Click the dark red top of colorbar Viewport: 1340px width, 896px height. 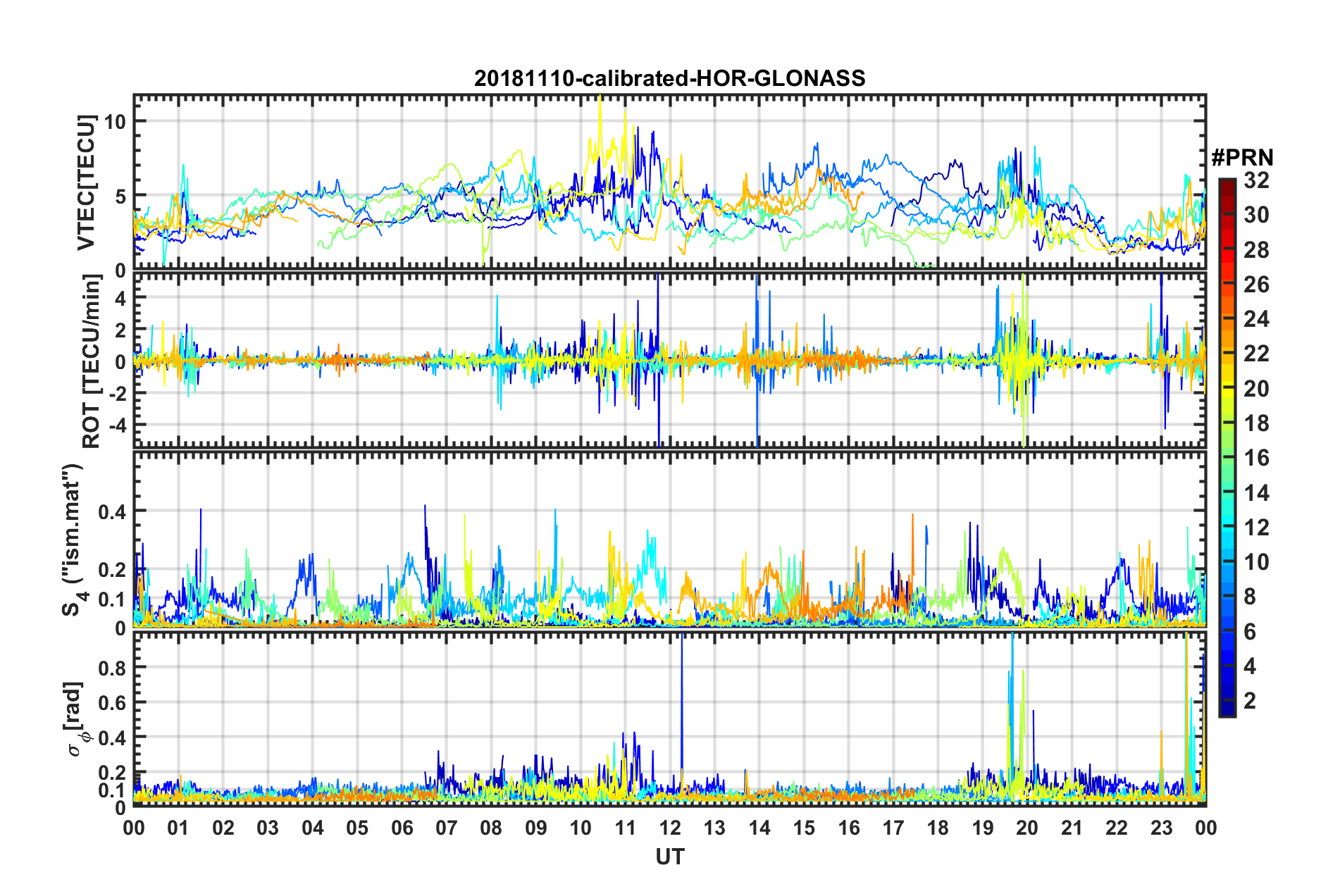[1227, 184]
